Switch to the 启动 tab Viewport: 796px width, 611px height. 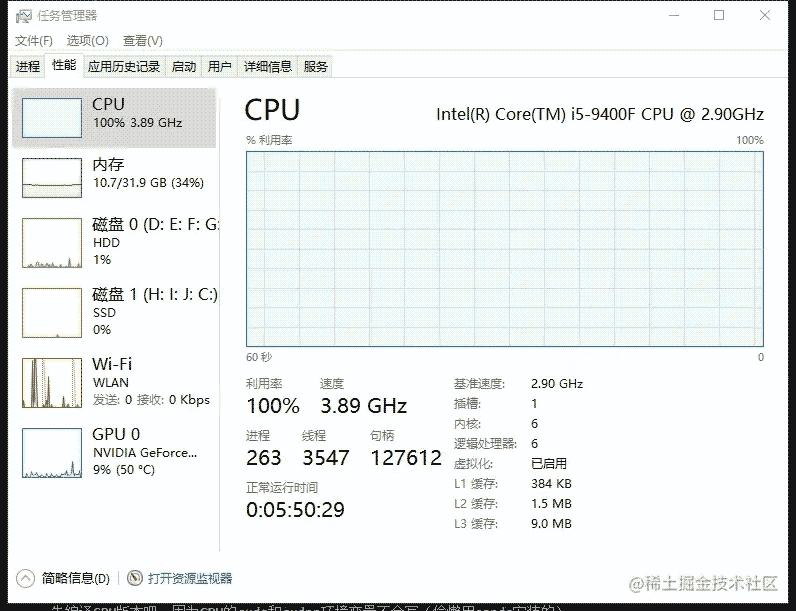pos(184,66)
